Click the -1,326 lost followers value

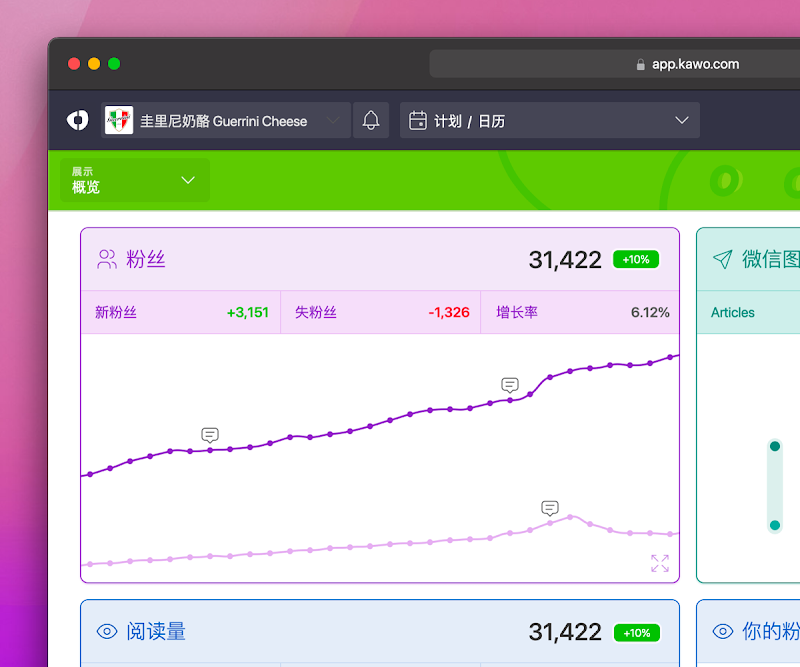point(448,312)
